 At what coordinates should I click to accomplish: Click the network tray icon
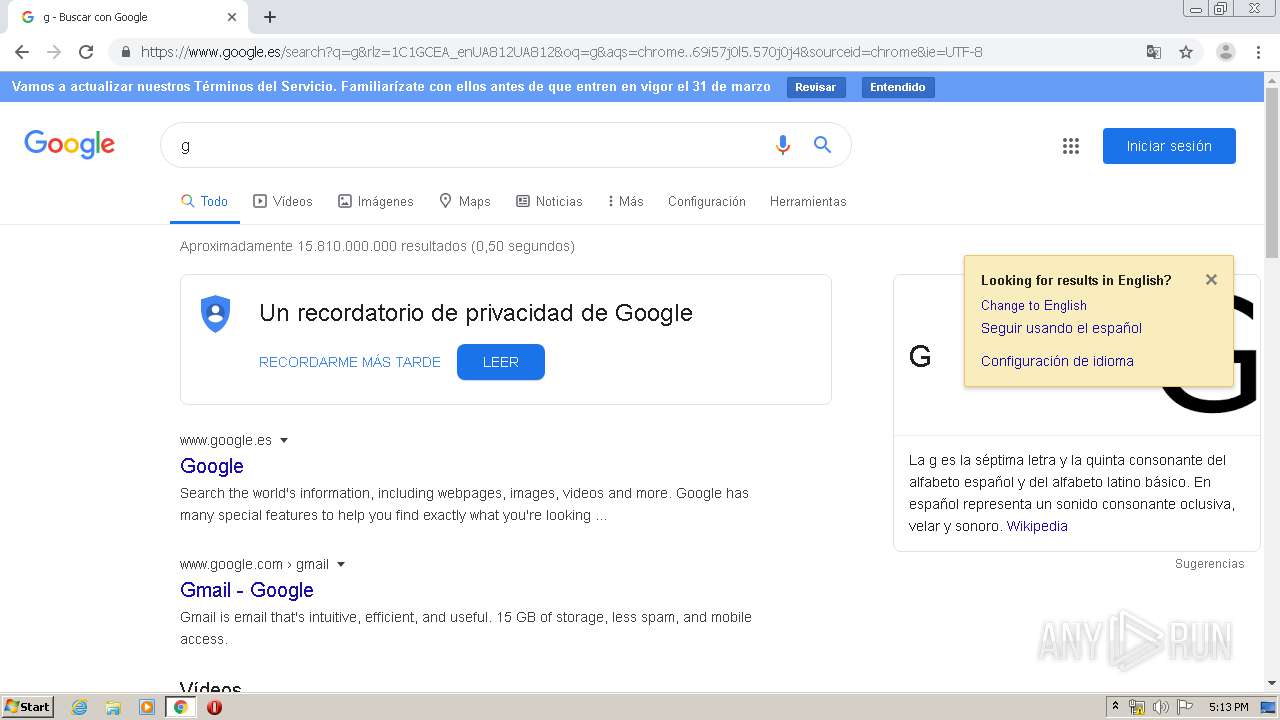click(1137, 707)
